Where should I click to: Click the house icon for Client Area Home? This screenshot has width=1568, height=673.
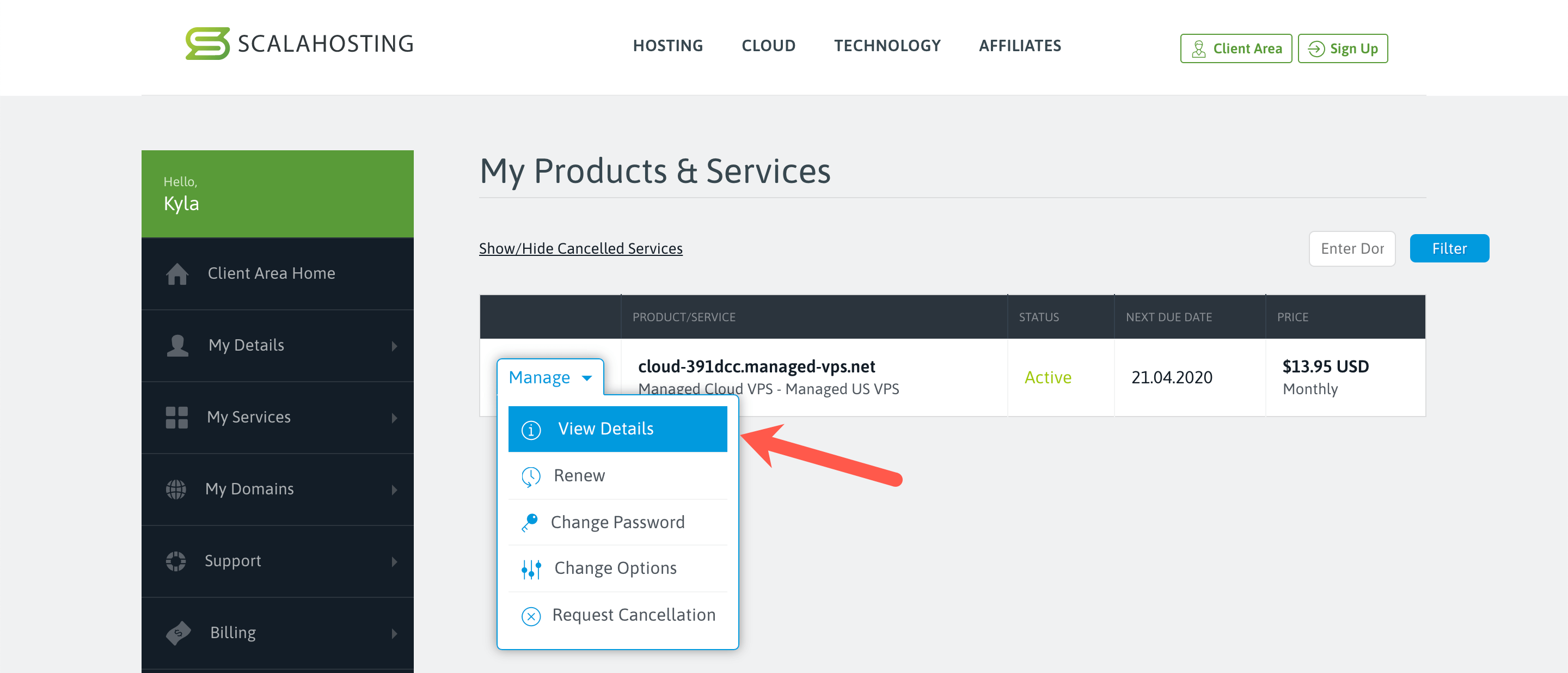(177, 274)
